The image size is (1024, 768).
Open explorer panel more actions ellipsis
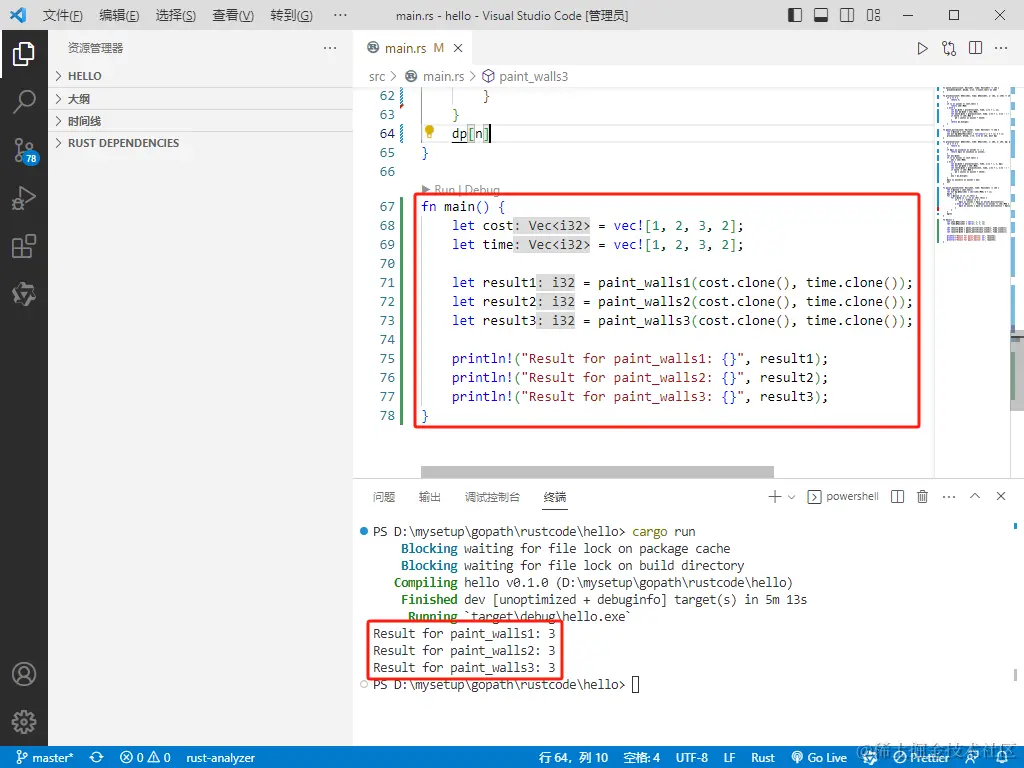(330, 48)
